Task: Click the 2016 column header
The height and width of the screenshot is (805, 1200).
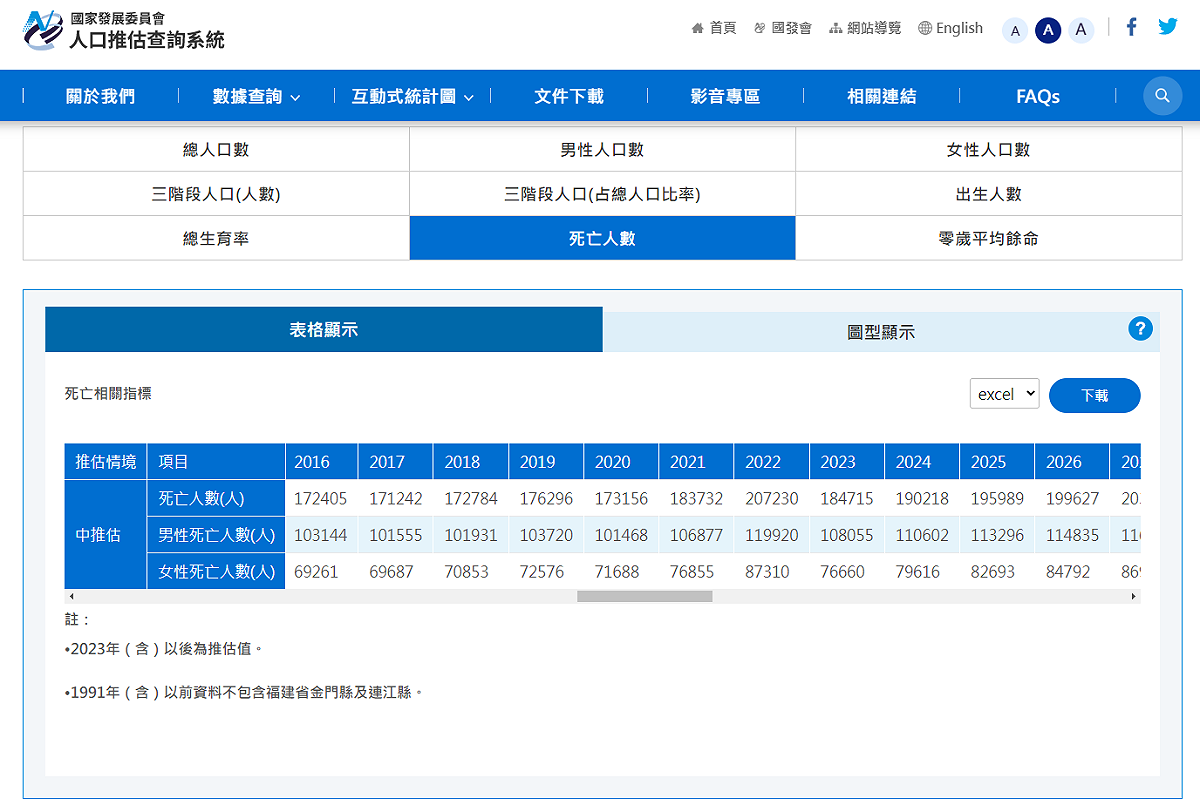Action: pyautogui.click(x=321, y=462)
